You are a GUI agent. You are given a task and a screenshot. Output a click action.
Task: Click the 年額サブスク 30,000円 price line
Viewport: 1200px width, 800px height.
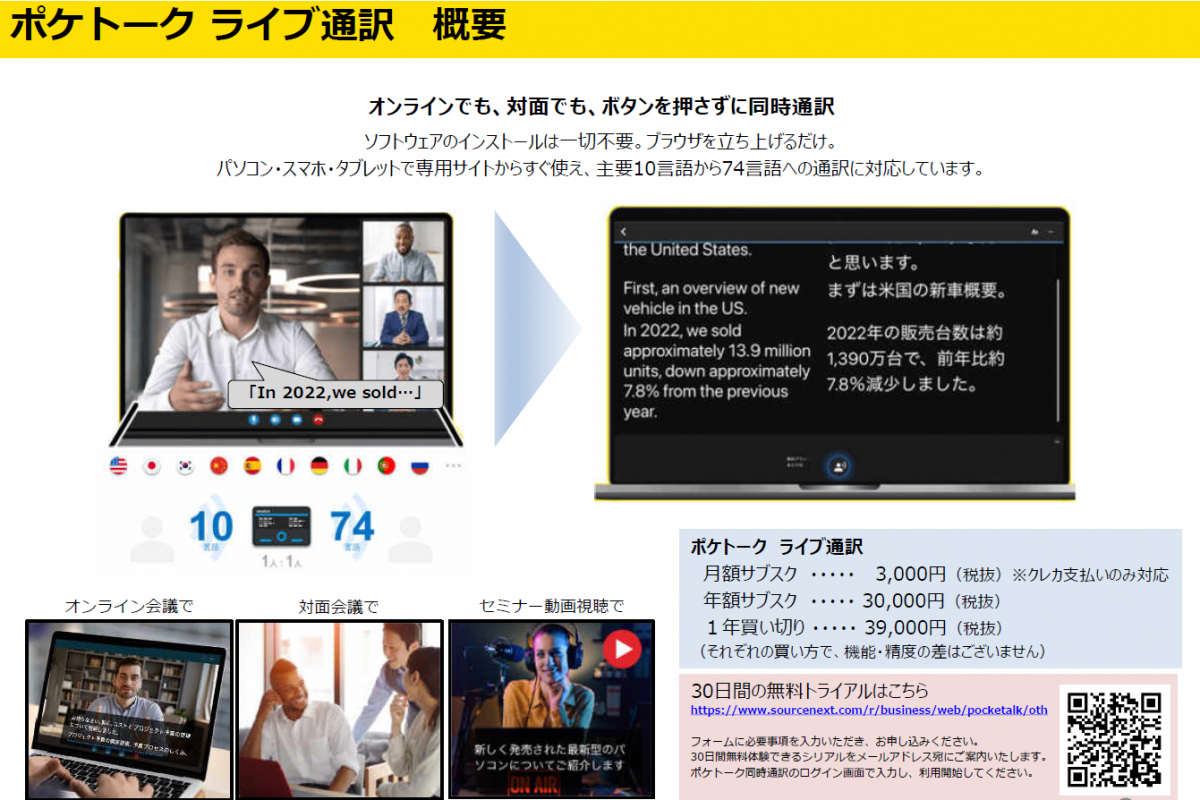pyautogui.click(x=852, y=601)
